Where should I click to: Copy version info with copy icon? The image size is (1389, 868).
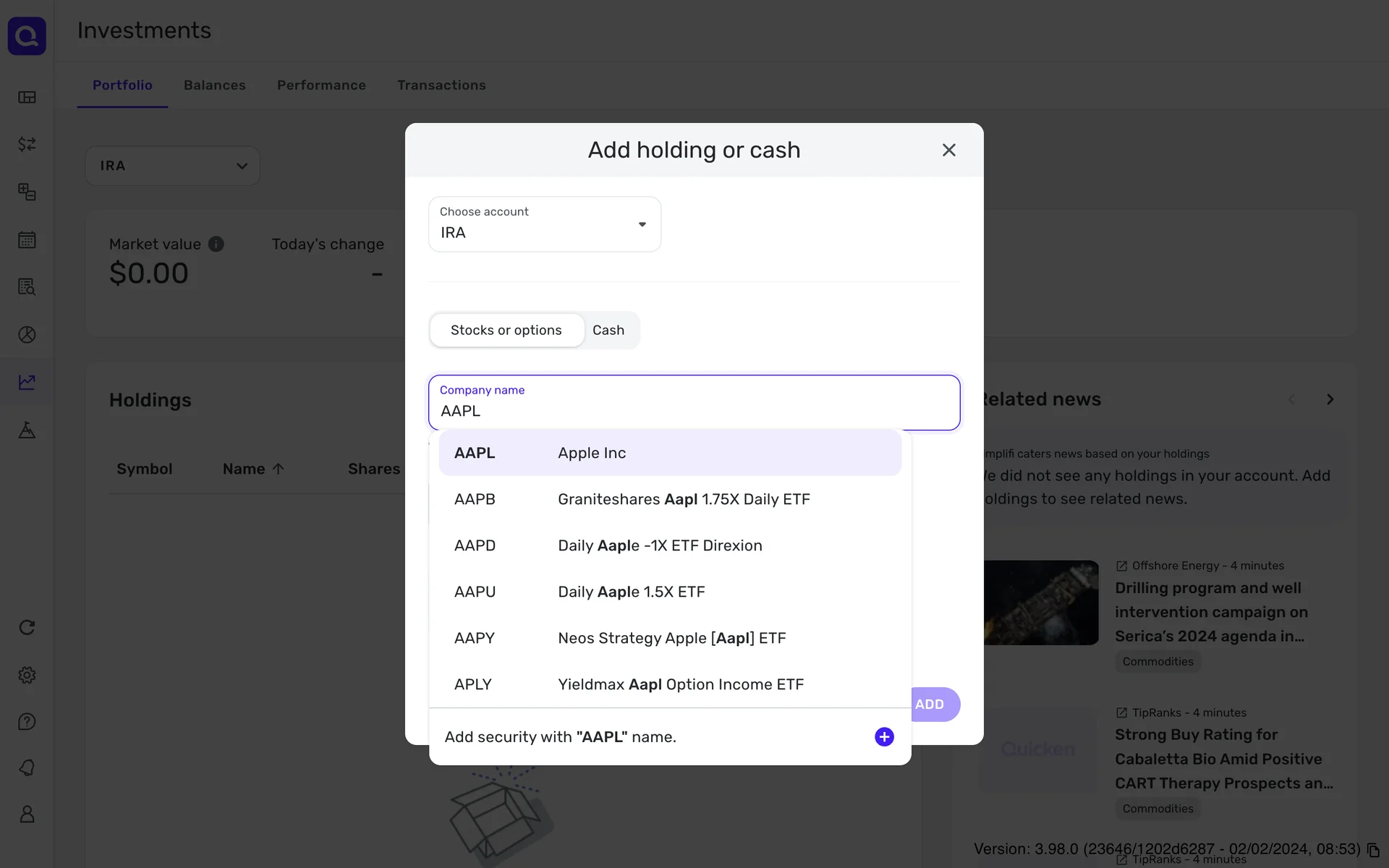(x=1373, y=850)
